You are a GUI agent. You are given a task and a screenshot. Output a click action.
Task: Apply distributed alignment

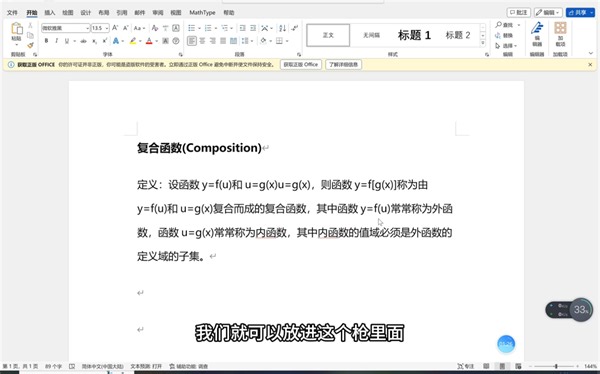coord(233,41)
